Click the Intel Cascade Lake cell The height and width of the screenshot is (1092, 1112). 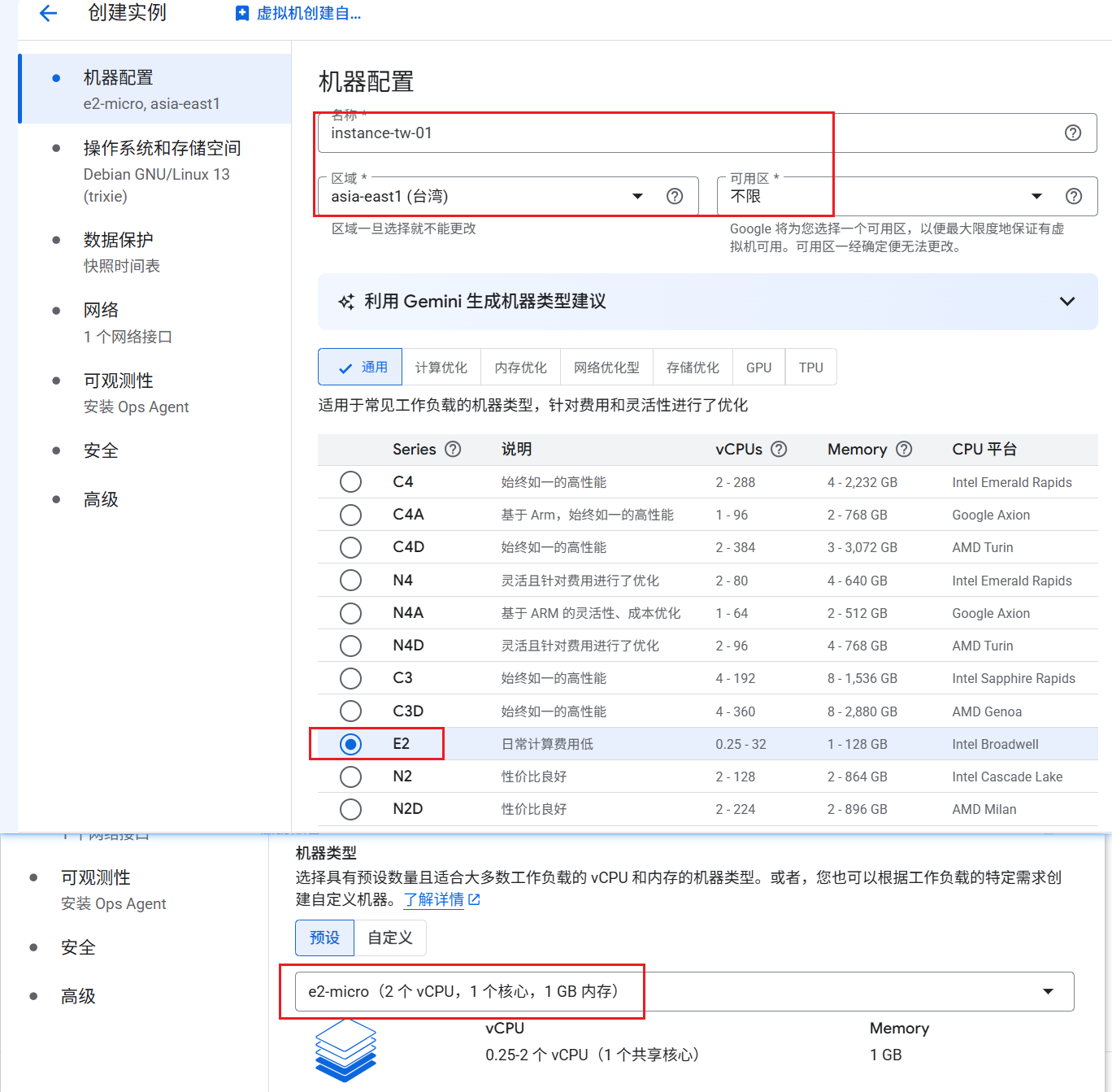(x=1007, y=777)
